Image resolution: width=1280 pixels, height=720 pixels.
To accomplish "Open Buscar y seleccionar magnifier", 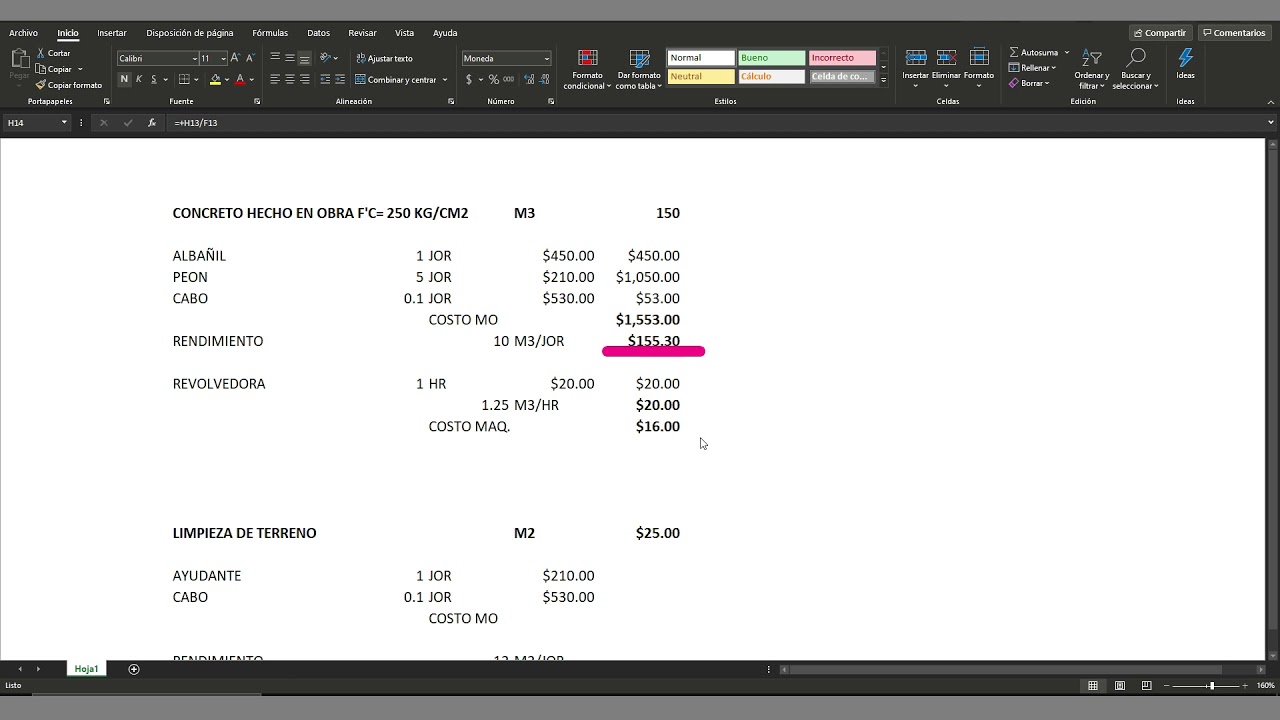I will [x=1135, y=58].
